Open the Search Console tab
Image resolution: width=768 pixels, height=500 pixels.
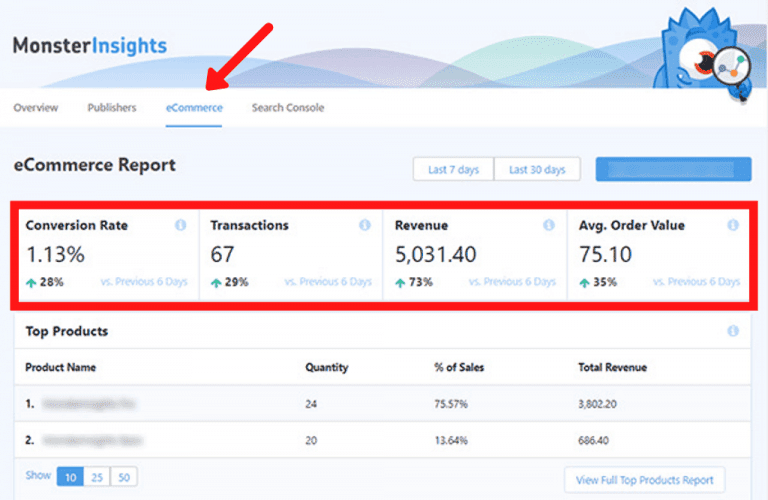point(288,108)
